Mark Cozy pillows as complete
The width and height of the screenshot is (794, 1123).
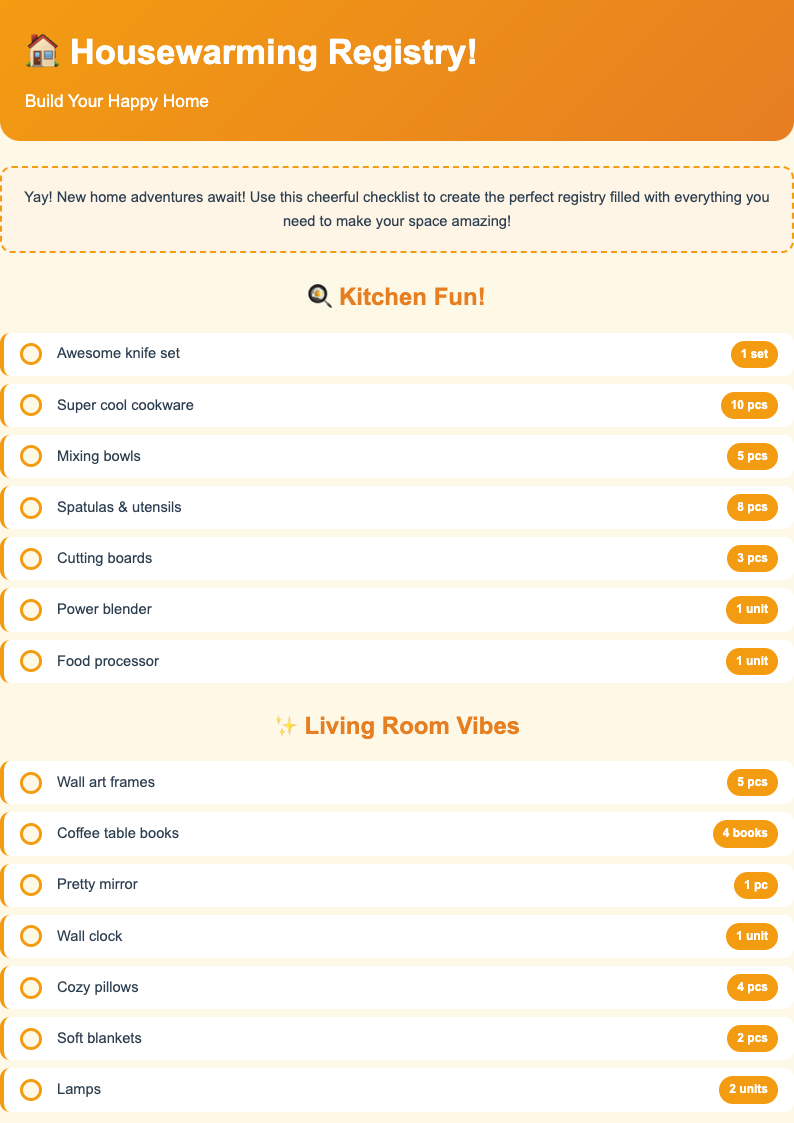coord(31,987)
